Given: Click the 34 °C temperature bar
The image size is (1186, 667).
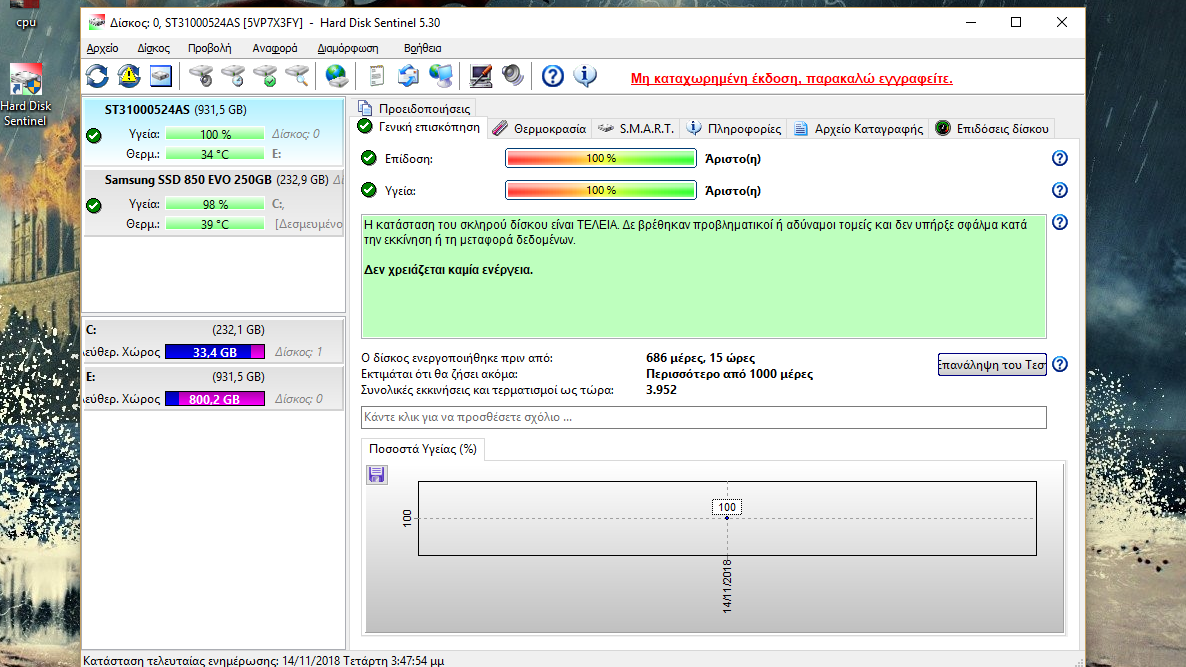Looking at the screenshot, I should click(x=215, y=154).
